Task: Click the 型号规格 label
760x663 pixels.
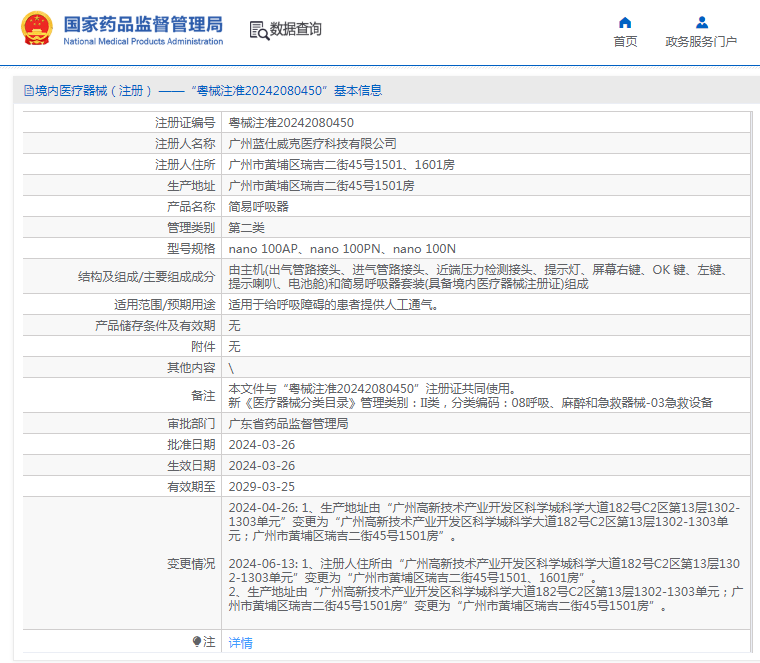Action: (191, 249)
